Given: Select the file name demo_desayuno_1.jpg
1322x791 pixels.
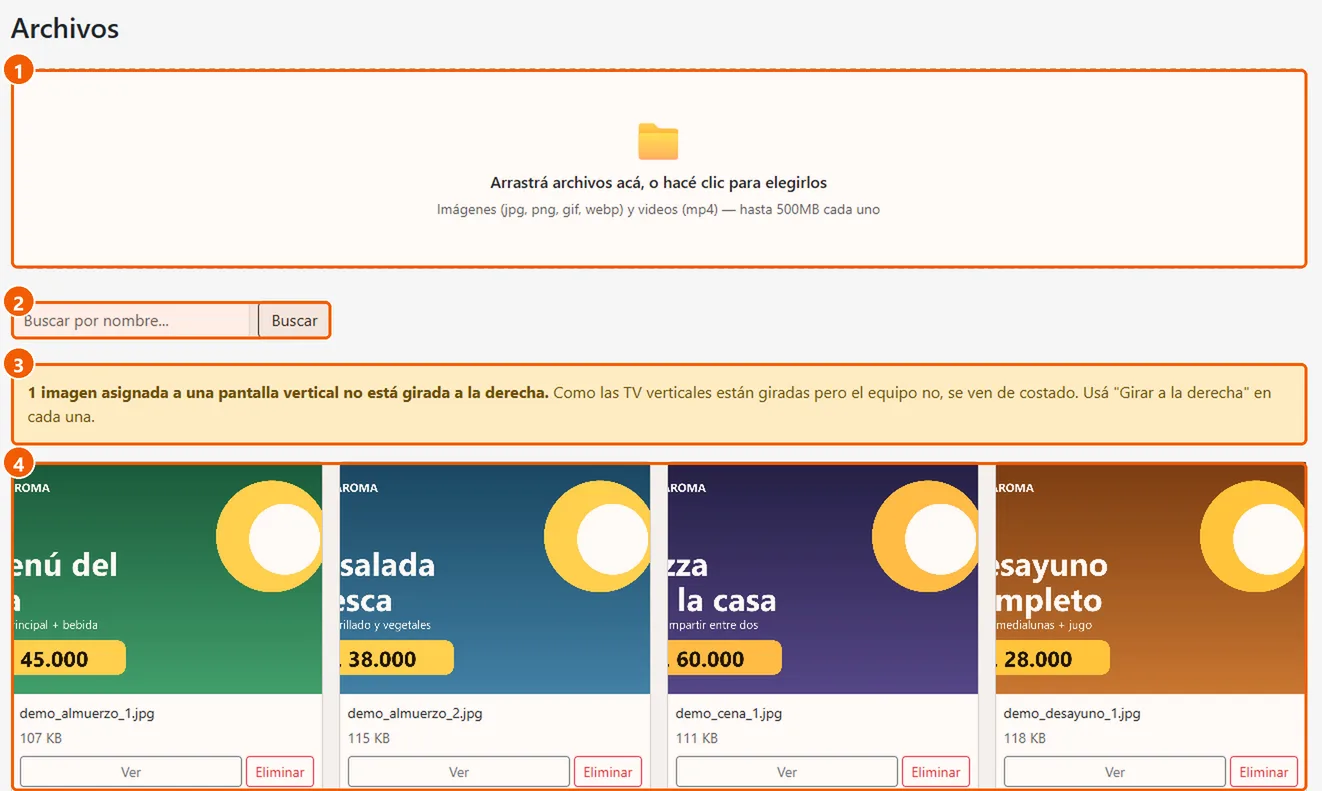Looking at the screenshot, I should tap(1072, 714).
